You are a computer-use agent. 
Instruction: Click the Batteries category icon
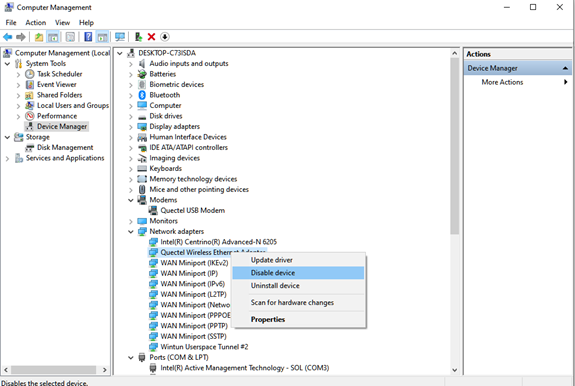pyautogui.click(x=142, y=74)
